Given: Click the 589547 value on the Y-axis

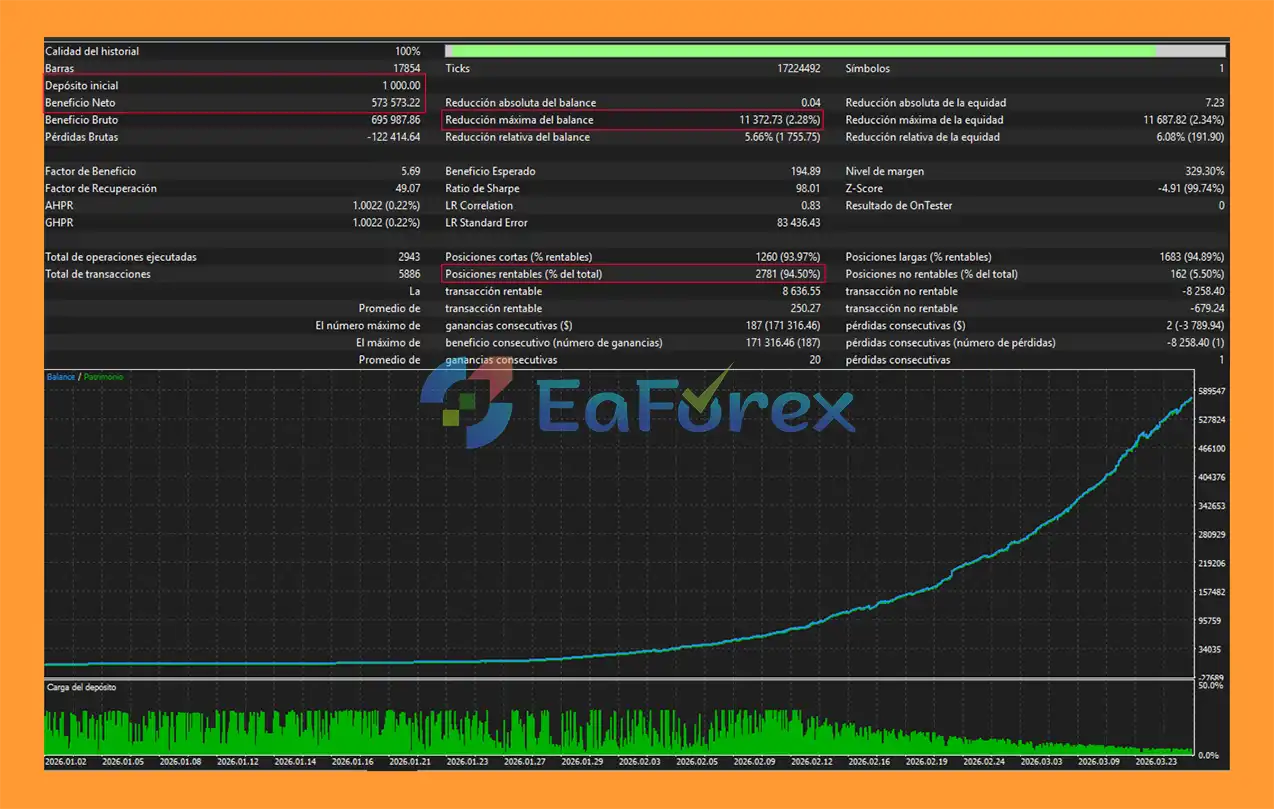Looking at the screenshot, I should (1210, 392).
